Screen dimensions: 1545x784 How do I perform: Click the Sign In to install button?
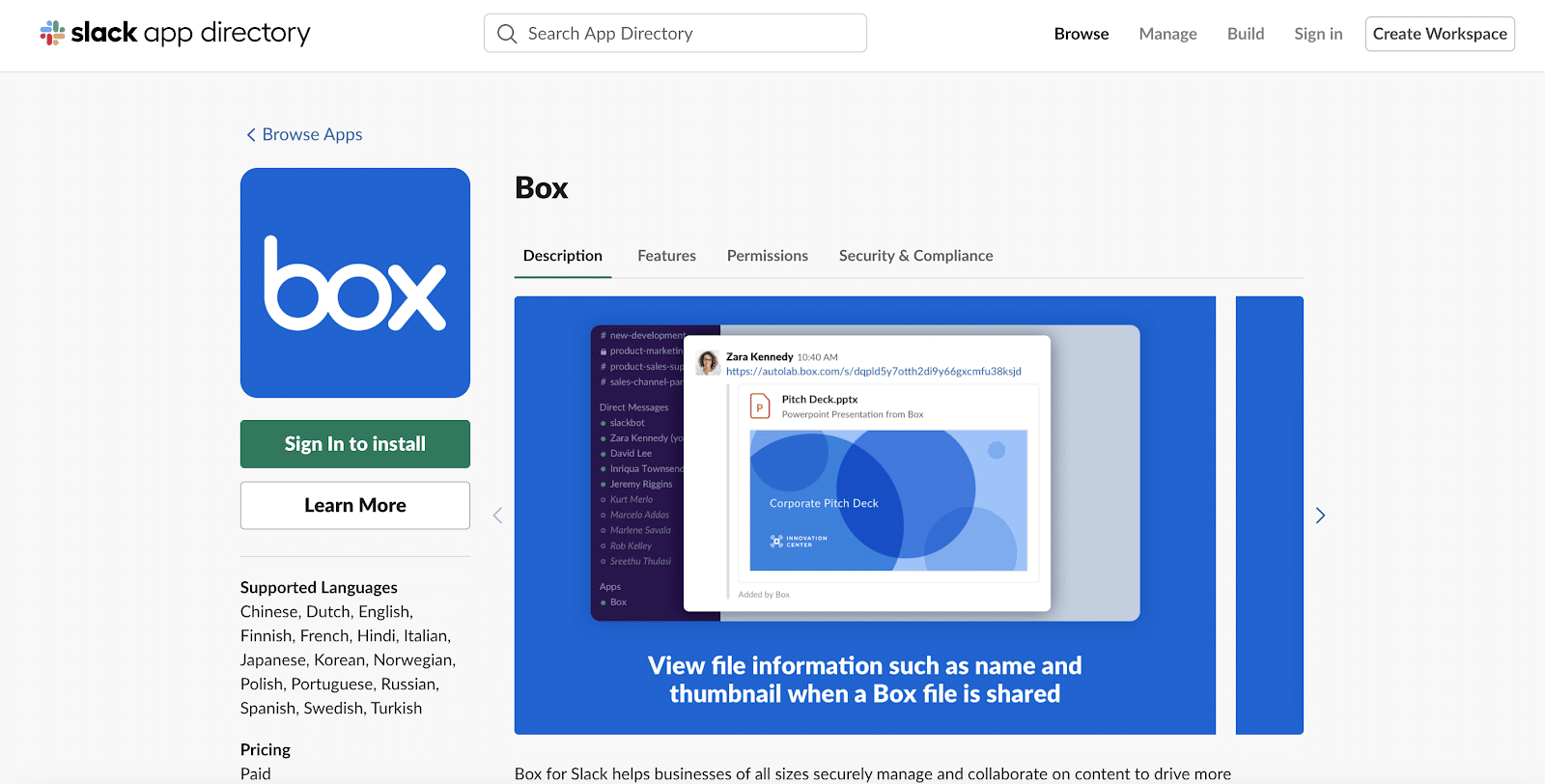pyautogui.click(x=355, y=444)
